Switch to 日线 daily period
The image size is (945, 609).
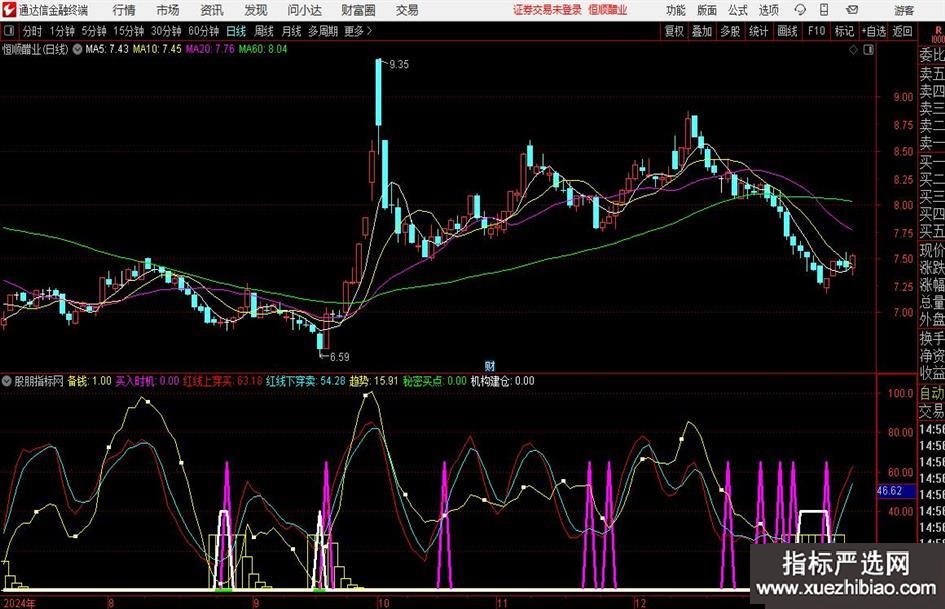(x=236, y=31)
